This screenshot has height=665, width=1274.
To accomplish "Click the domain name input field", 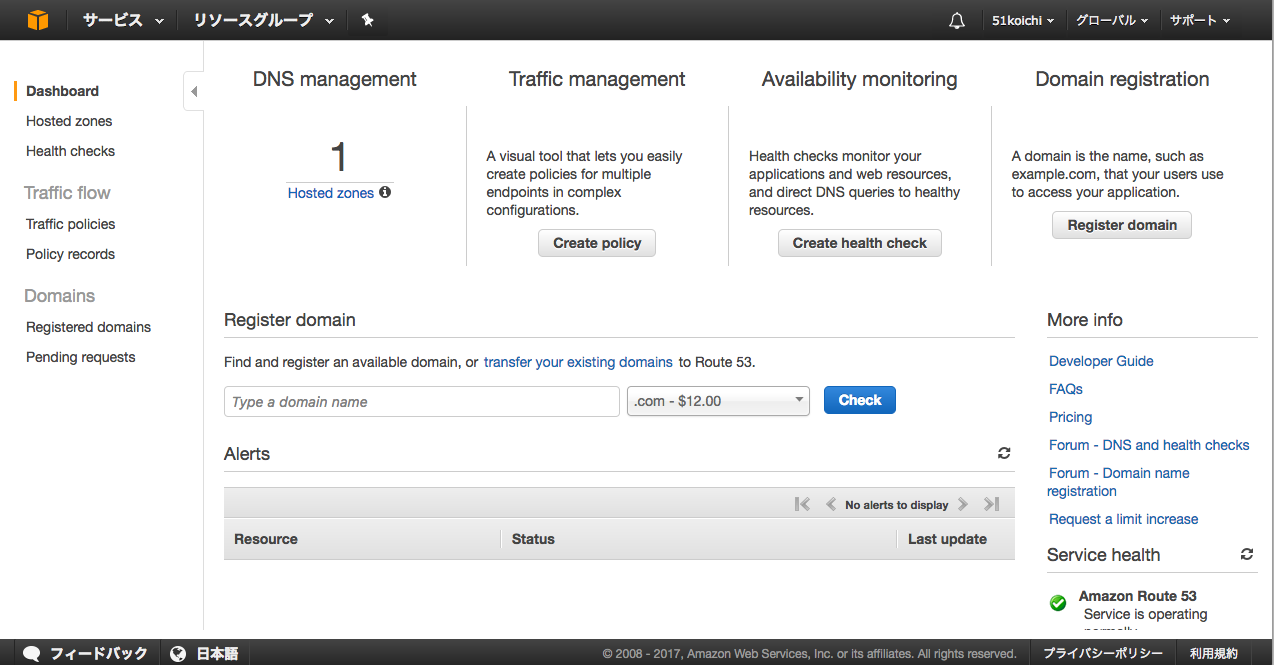I will tap(422, 401).
